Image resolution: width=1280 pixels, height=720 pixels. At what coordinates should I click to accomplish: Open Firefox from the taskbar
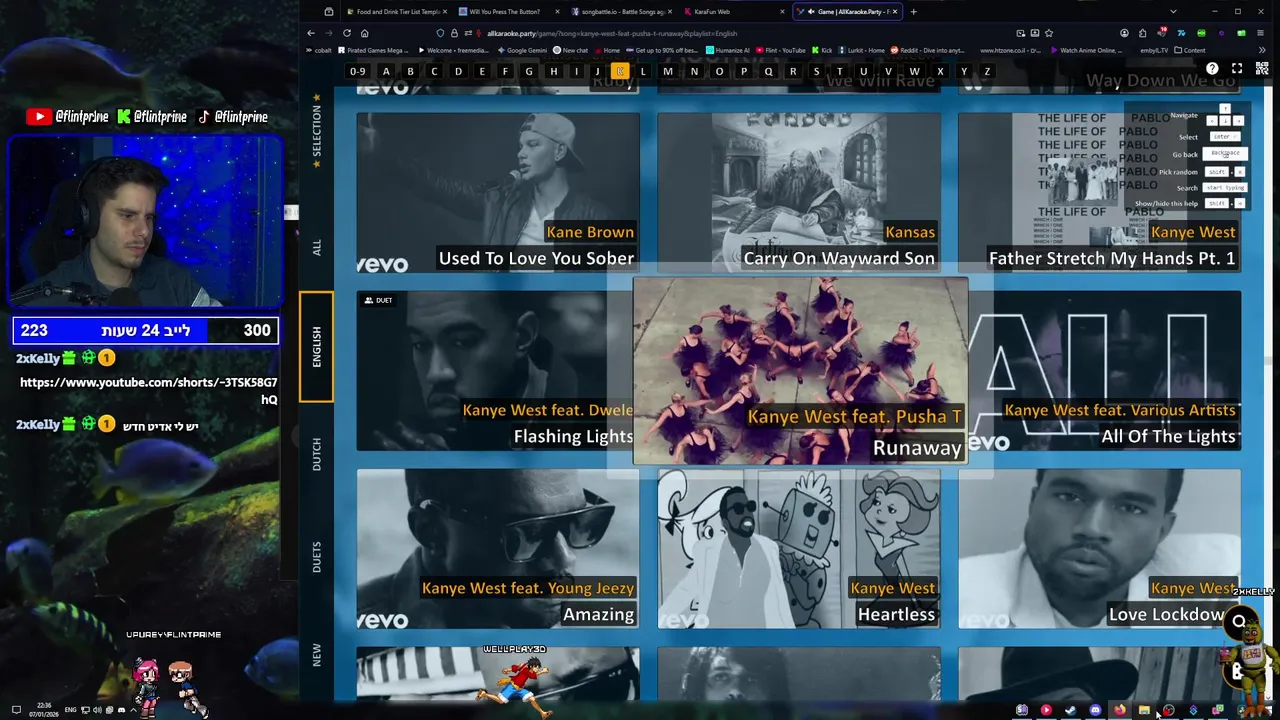coord(1120,710)
